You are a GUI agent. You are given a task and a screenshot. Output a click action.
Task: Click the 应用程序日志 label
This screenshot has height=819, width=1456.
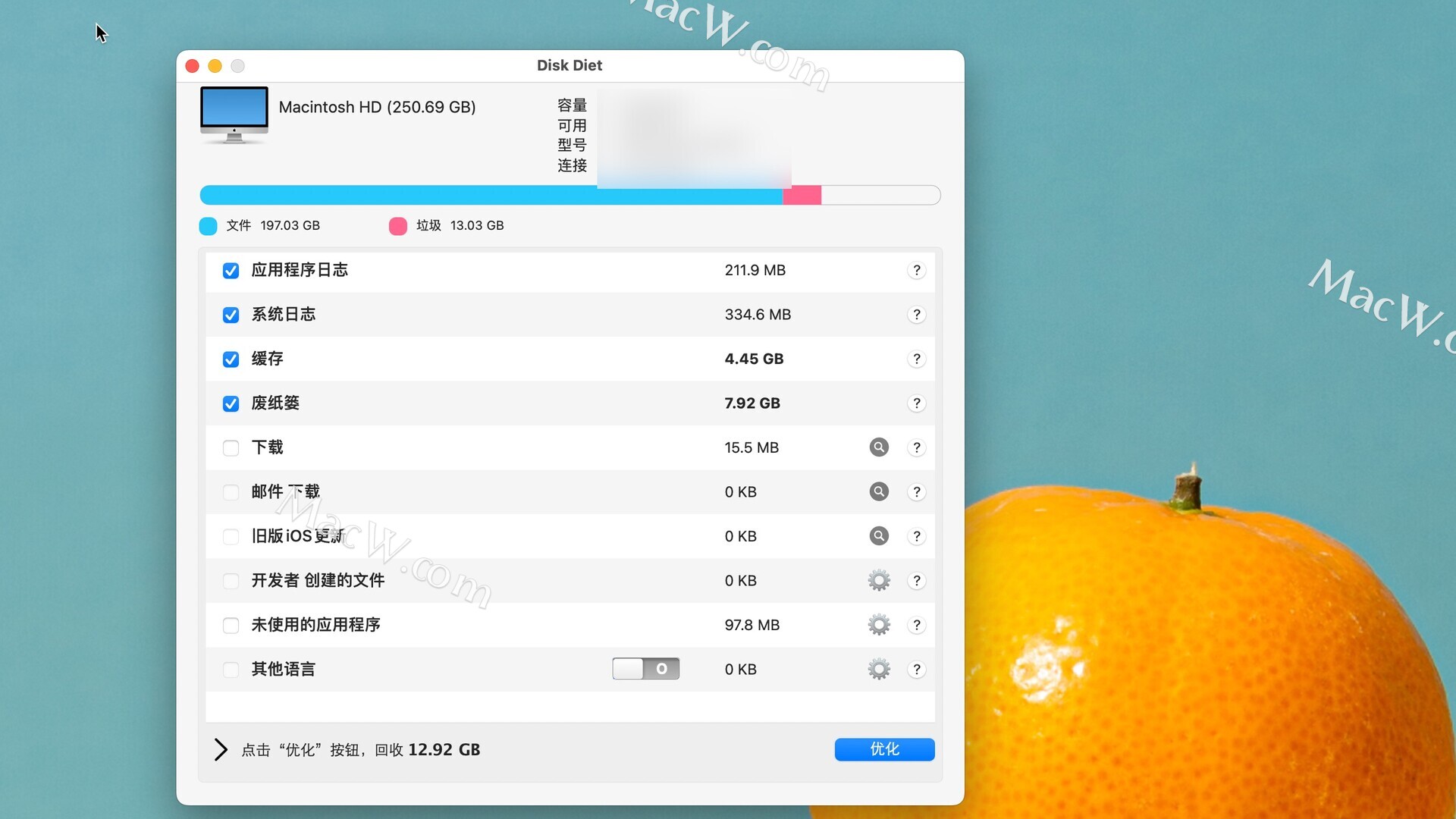[300, 270]
